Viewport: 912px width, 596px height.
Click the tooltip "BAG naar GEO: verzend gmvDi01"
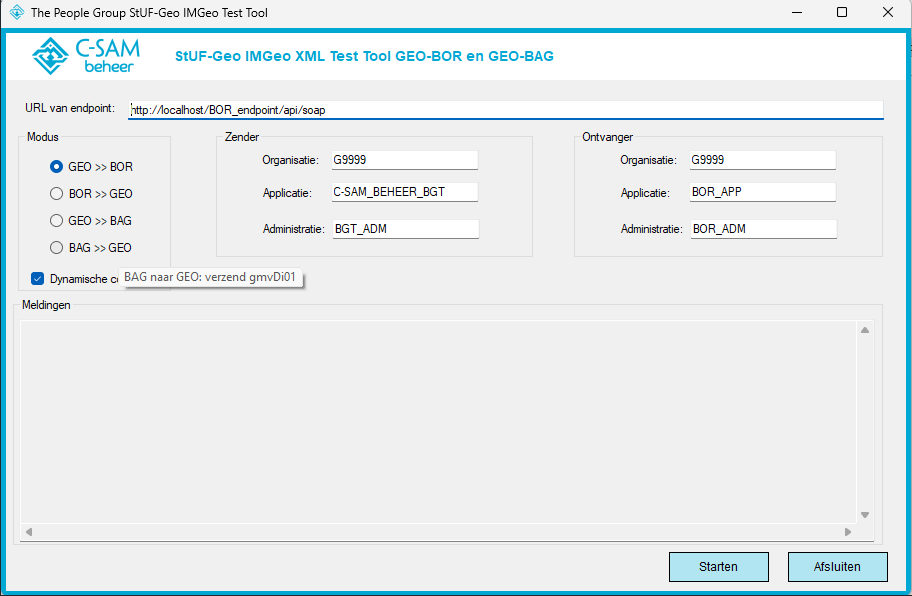pyautogui.click(x=210, y=277)
